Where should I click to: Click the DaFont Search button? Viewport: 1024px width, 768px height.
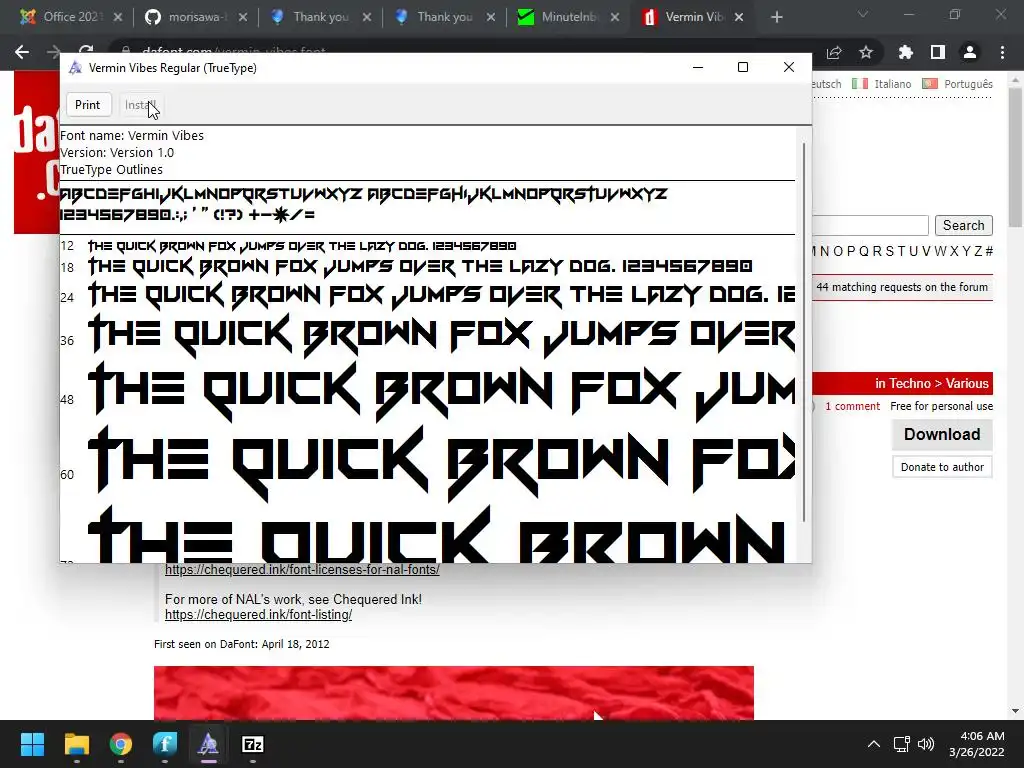click(963, 225)
